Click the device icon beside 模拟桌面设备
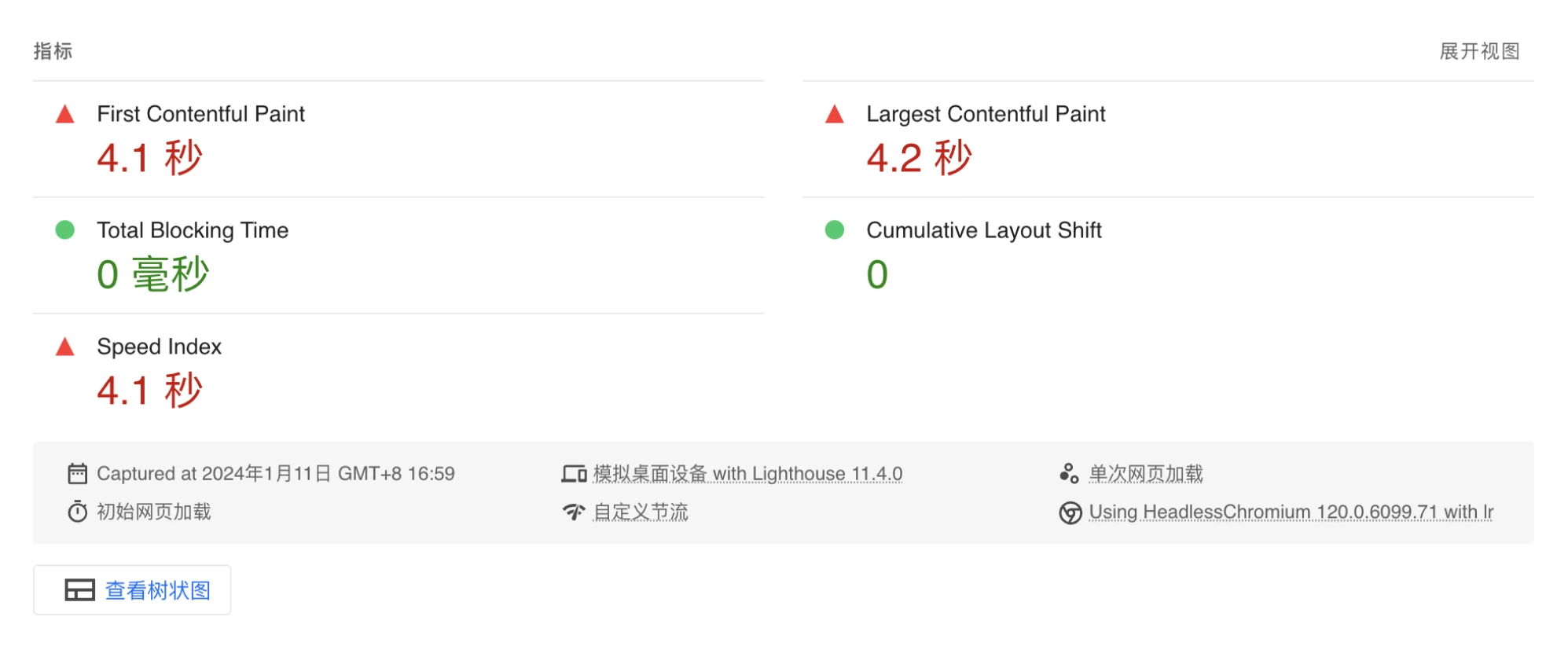 (x=574, y=474)
